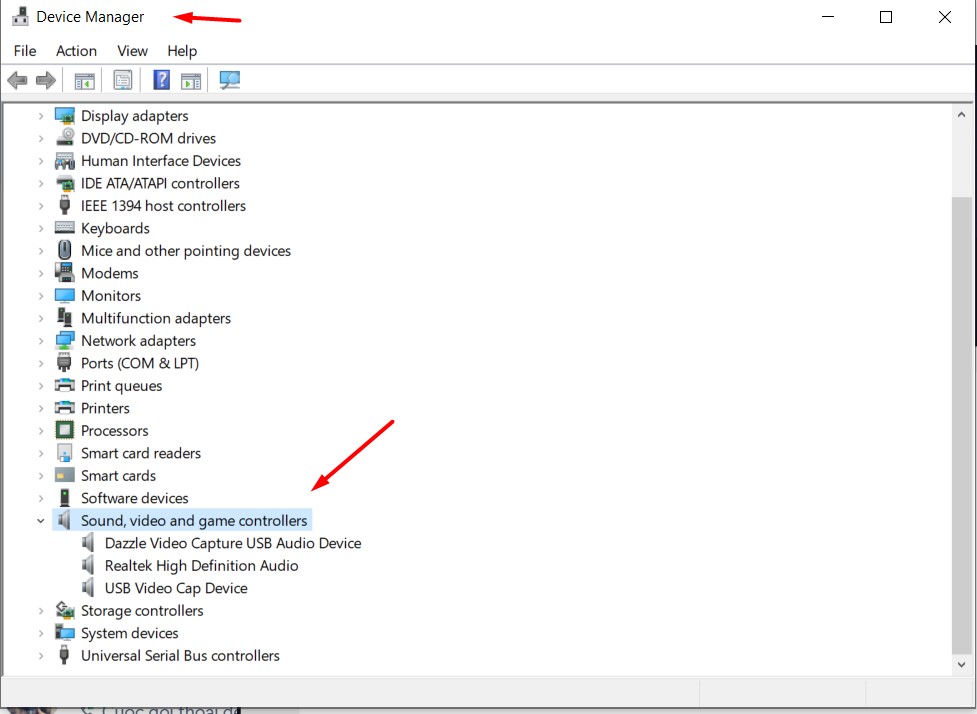Open the Help menu

(x=182, y=50)
